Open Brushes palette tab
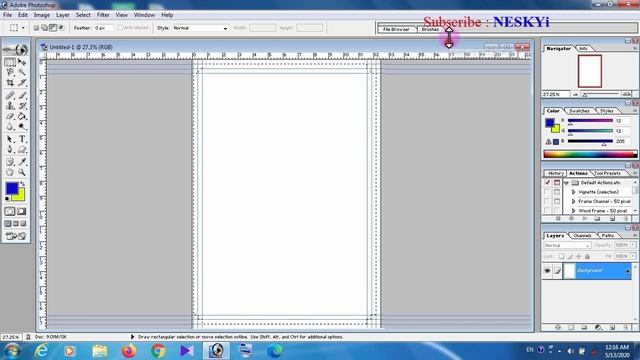The height and width of the screenshot is (360, 640). 430,29
